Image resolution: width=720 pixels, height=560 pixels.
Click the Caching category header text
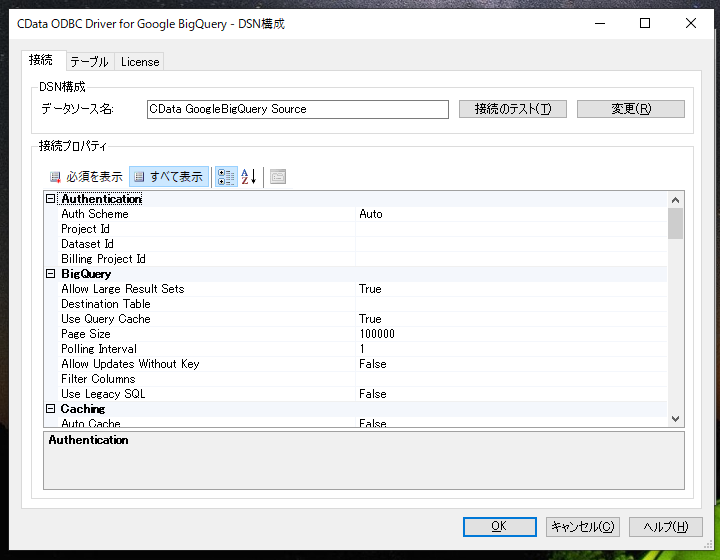click(83, 409)
